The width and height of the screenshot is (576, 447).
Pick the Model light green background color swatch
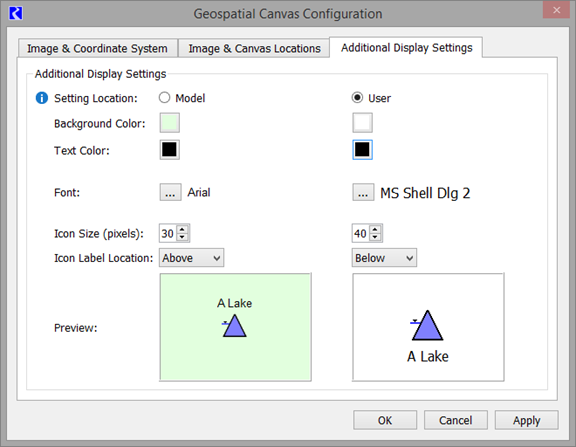click(170, 123)
